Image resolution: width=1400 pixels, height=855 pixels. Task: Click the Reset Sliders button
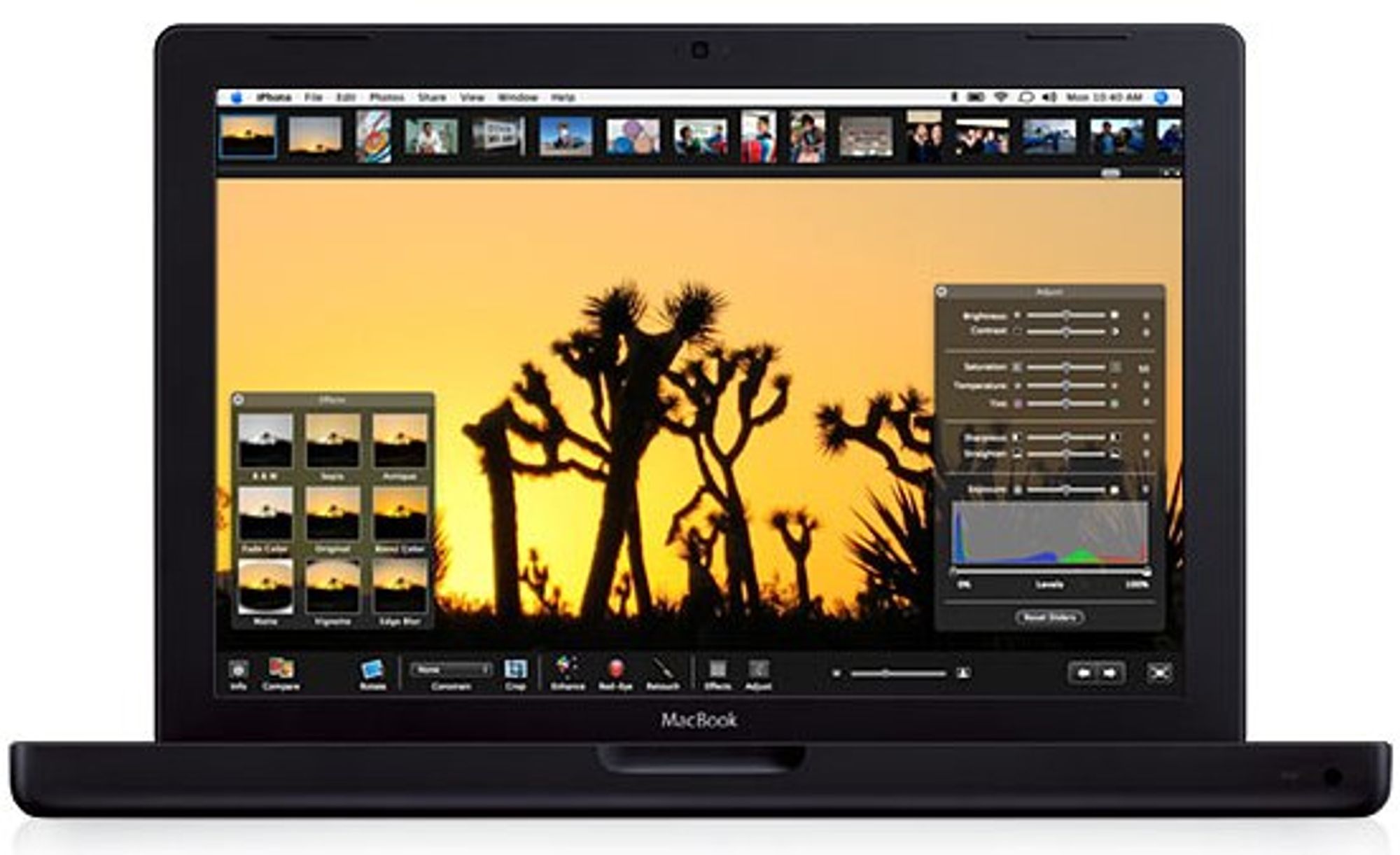point(1049,617)
